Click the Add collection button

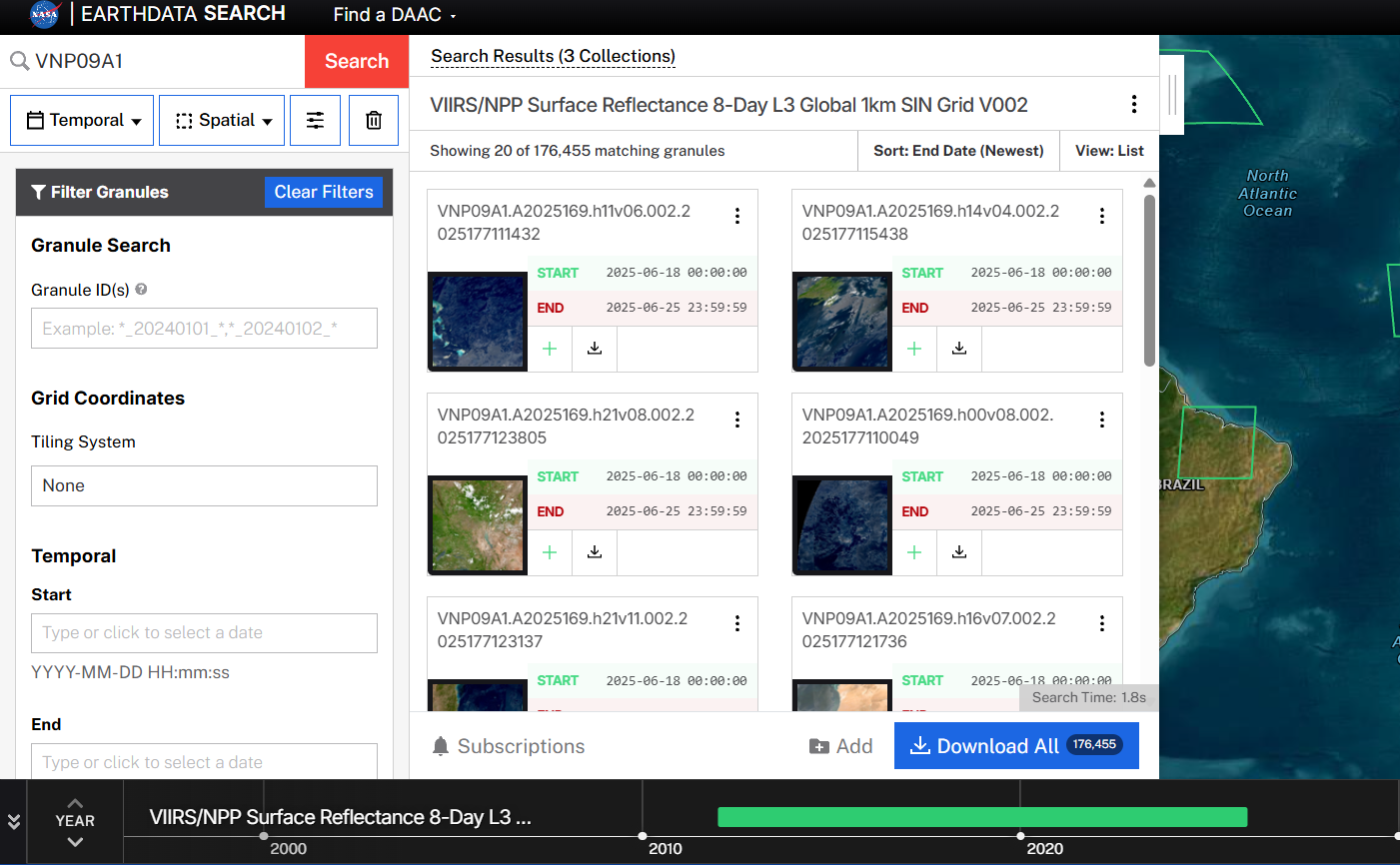coord(840,746)
